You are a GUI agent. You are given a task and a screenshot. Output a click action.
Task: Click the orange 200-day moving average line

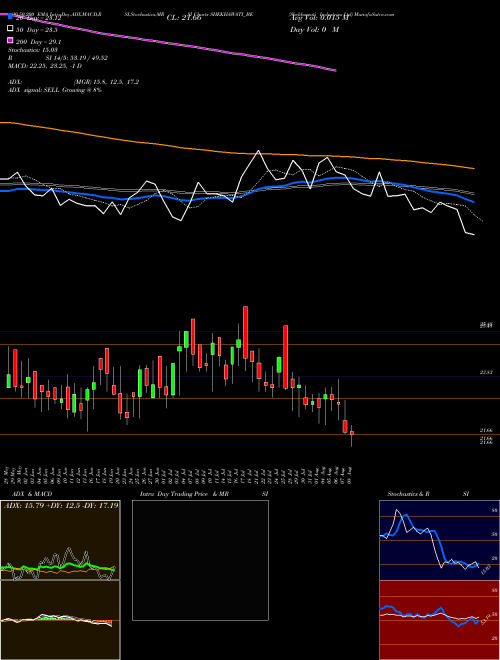pyautogui.click(x=236, y=152)
